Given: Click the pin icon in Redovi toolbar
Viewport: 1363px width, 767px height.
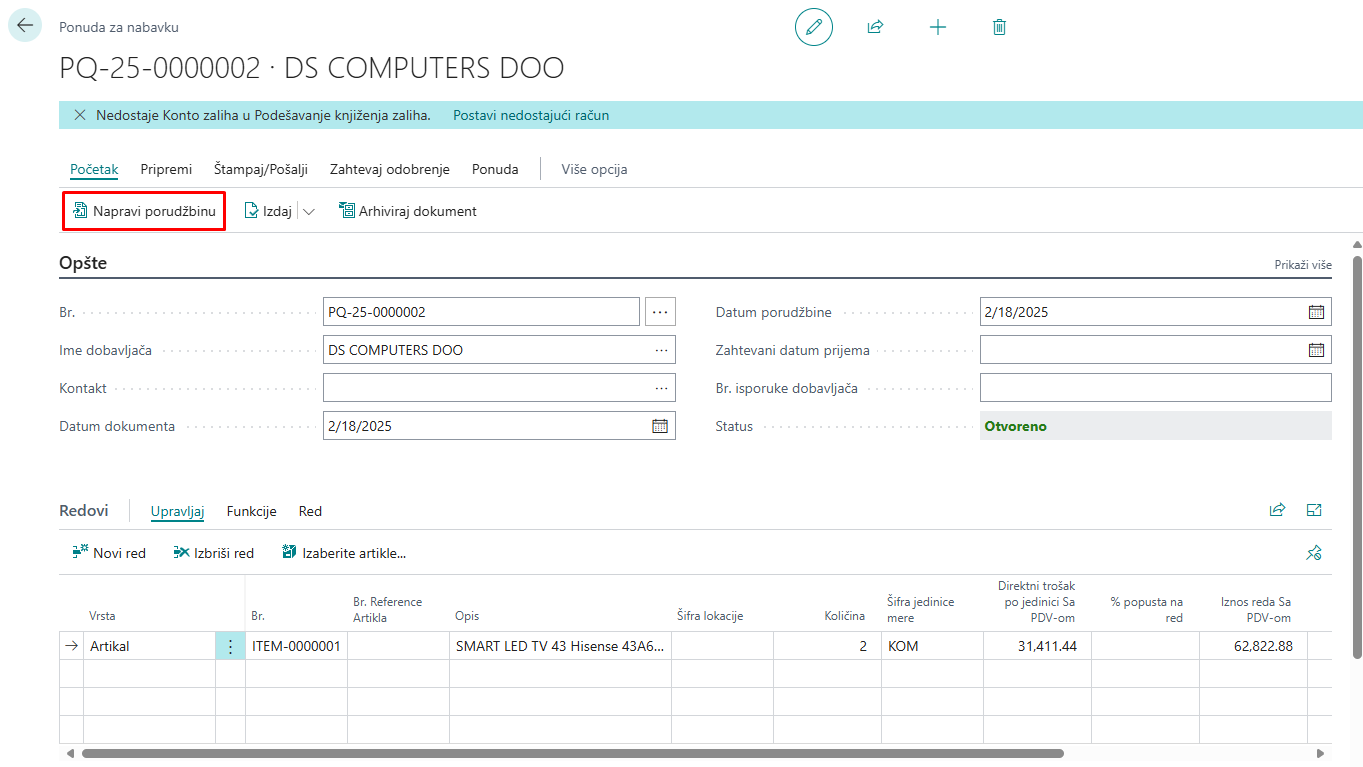Looking at the screenshot, I should click(1314, 553).
